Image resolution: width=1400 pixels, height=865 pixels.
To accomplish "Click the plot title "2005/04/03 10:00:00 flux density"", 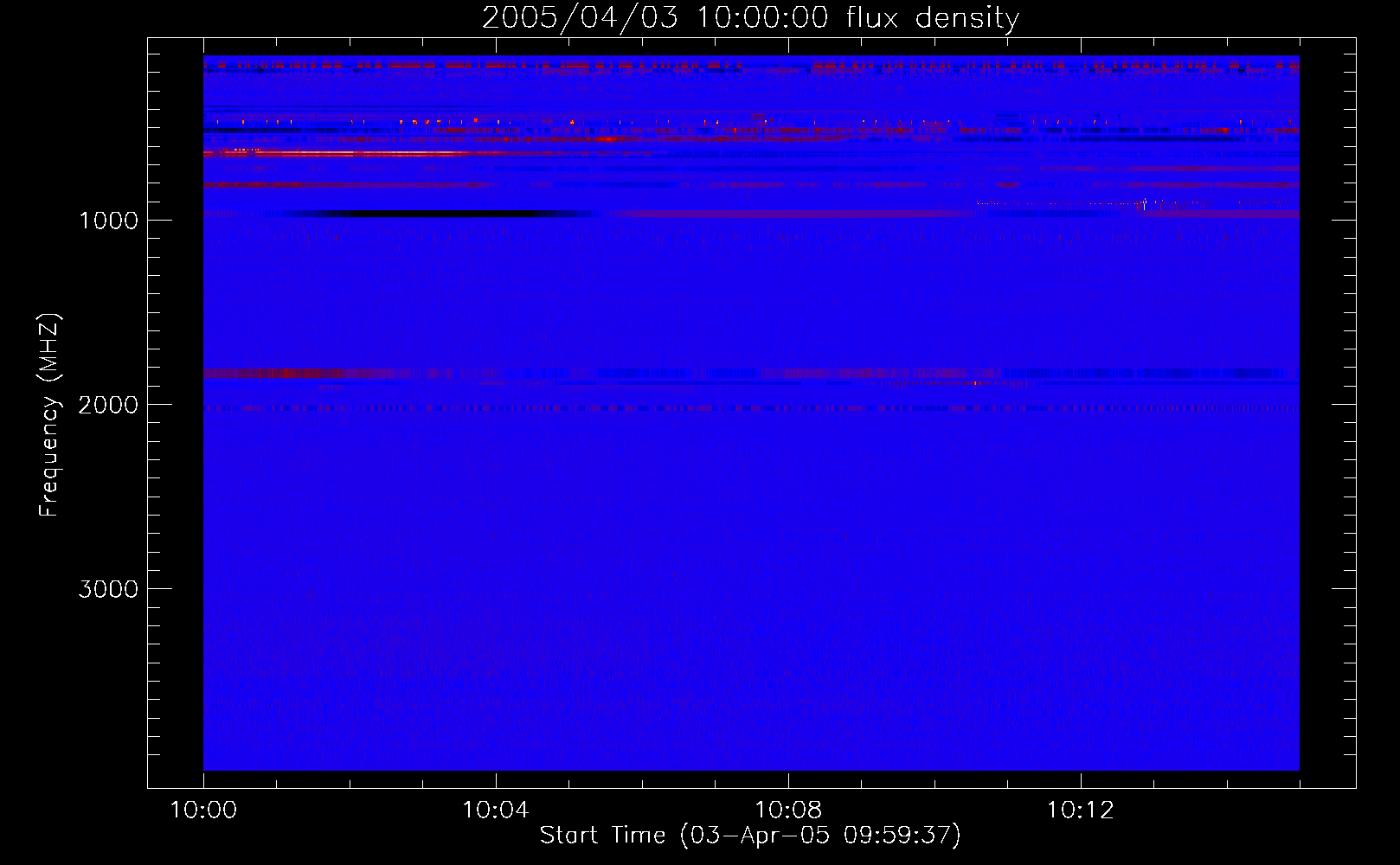I will tap(750, 18).
